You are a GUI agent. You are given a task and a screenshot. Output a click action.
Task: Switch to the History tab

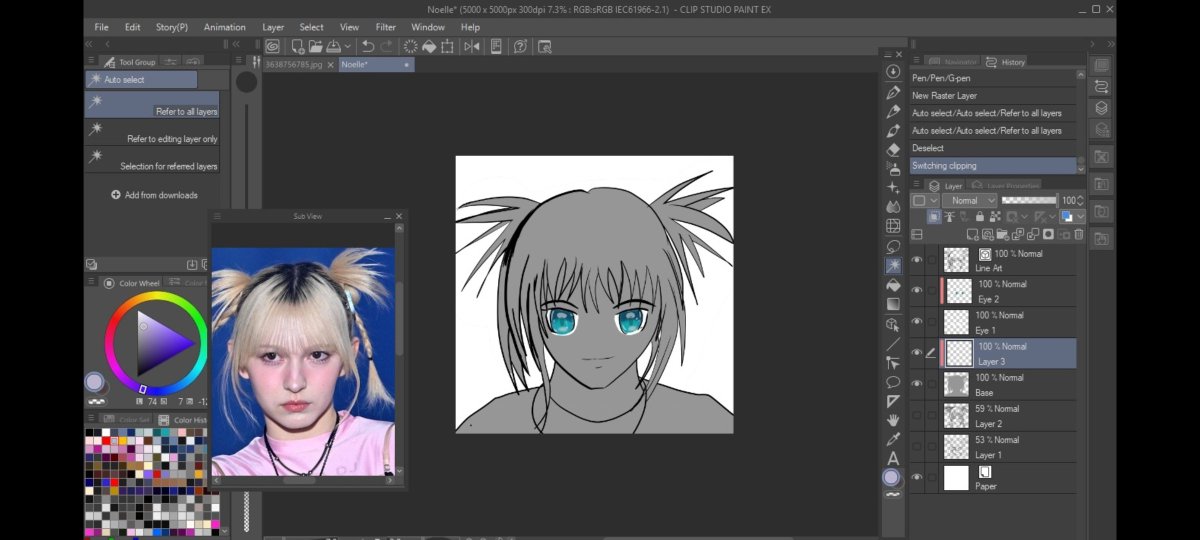point(1006,62)
